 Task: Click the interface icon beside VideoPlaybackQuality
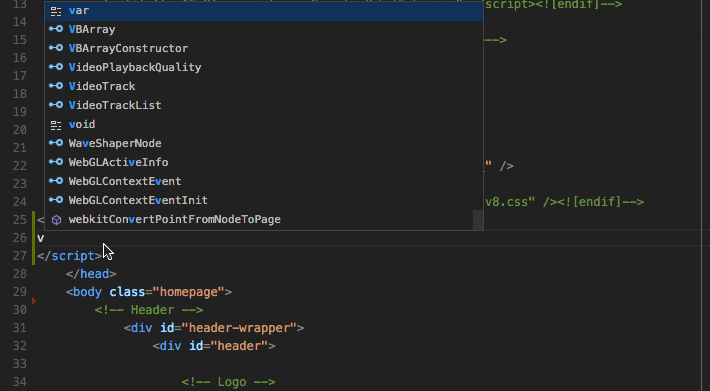coord(56,67)
